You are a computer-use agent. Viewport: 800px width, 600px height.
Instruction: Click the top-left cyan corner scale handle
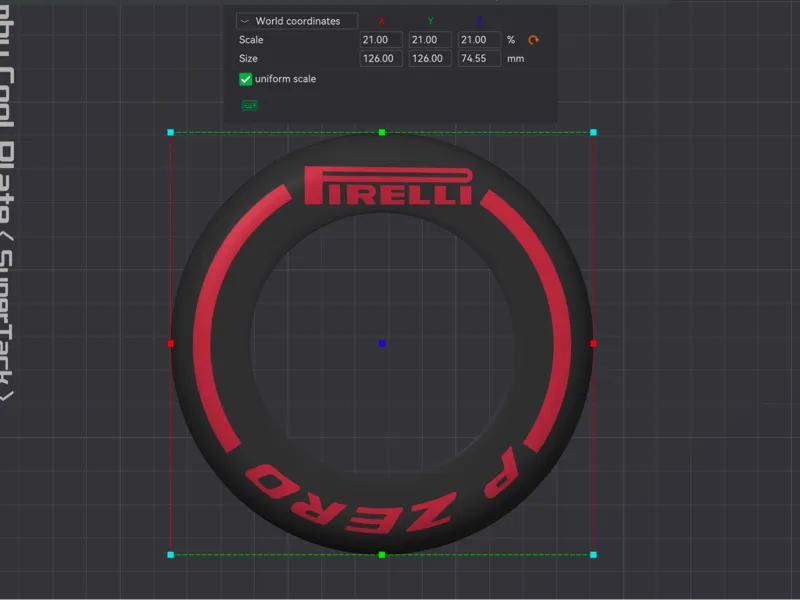tap(170, 132)
